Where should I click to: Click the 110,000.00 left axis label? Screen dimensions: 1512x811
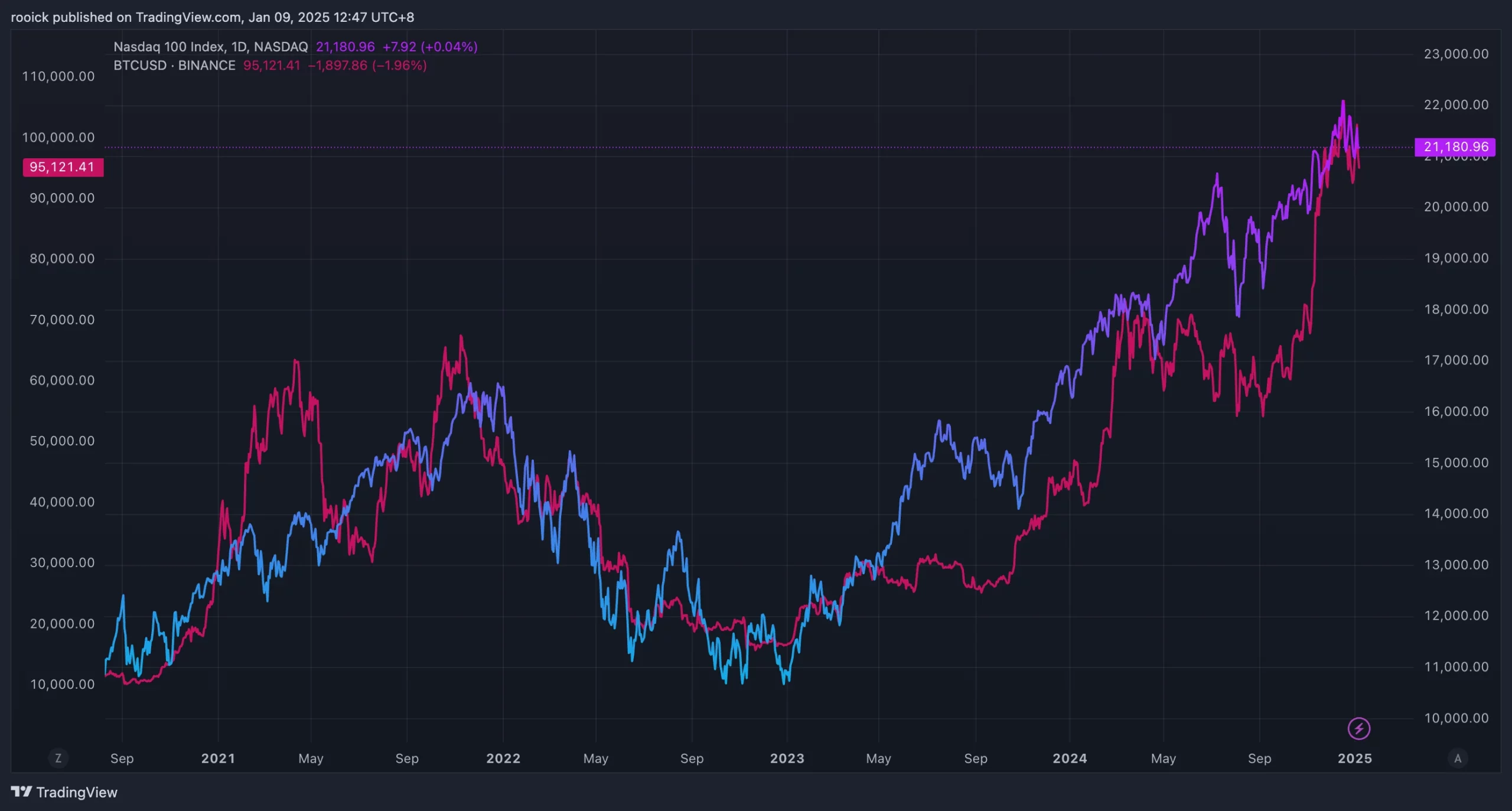58,76
